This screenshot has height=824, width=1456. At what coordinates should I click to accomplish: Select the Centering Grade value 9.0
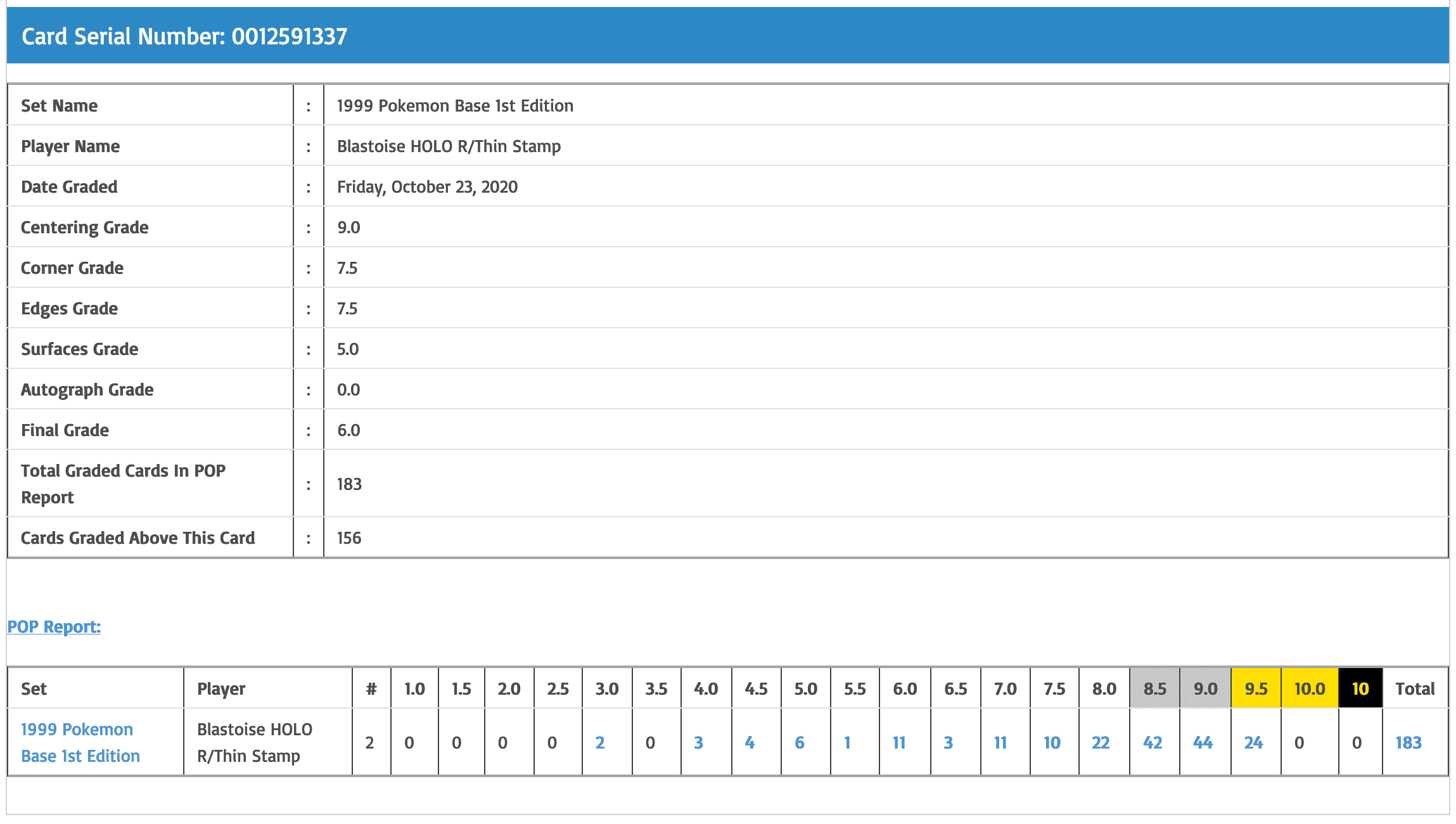[348, 227]
